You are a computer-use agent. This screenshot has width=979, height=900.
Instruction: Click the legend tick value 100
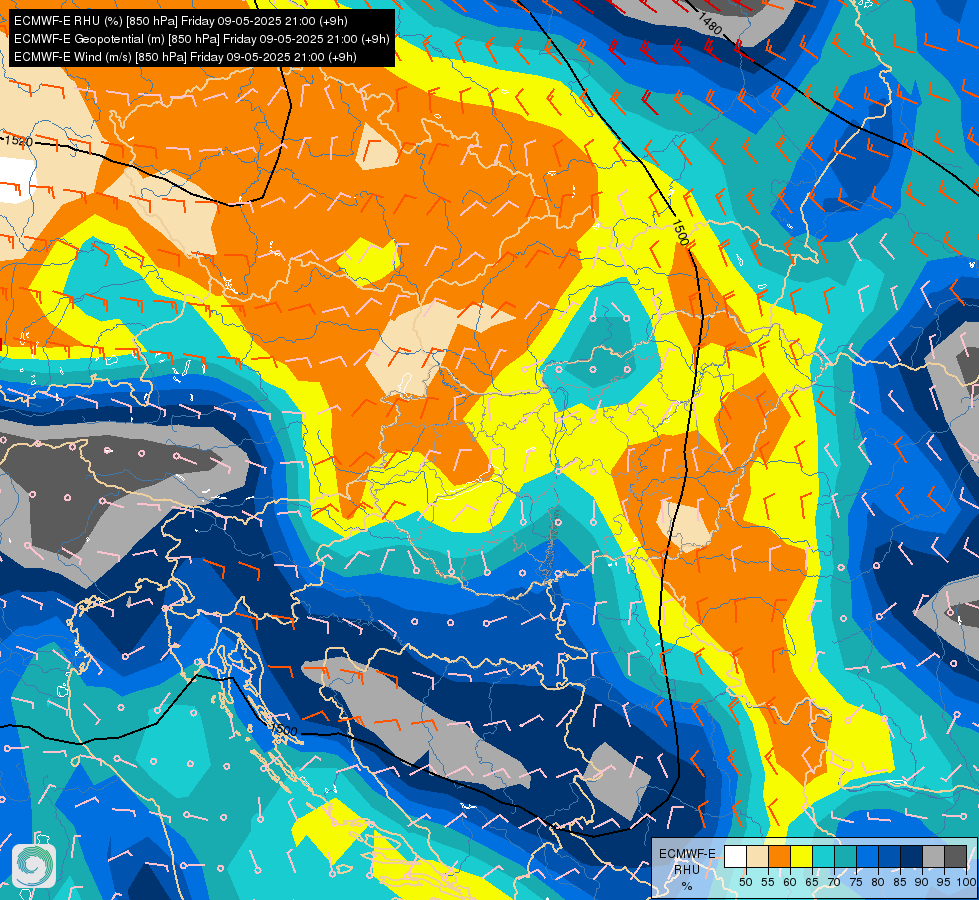(966, 882)
